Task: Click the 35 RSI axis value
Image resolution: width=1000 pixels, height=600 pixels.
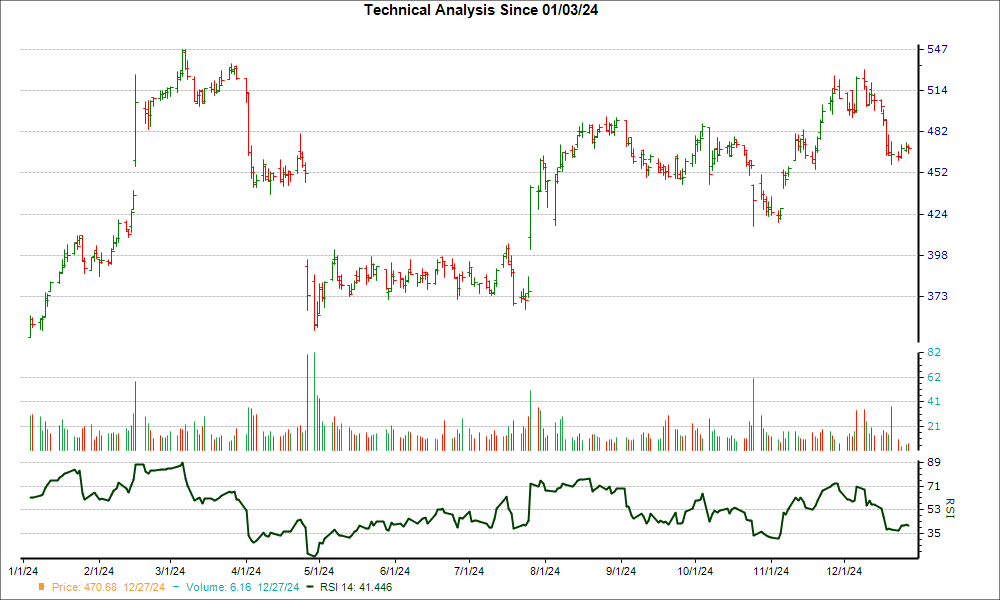Action: pos(933,533)
